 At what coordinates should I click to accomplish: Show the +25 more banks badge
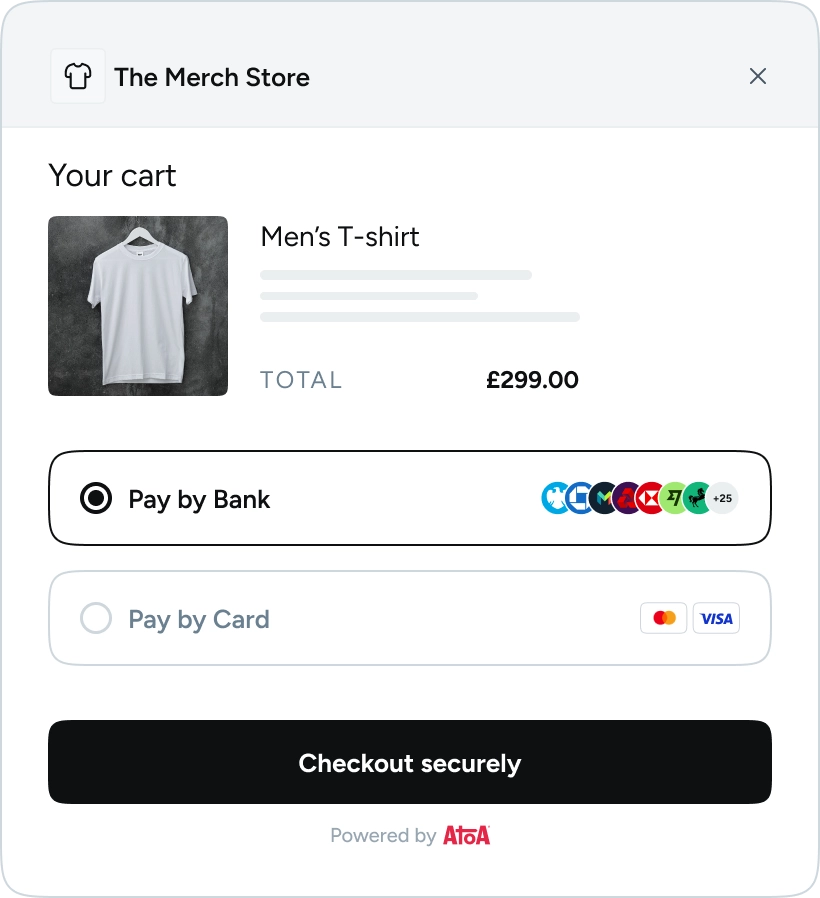[723, 498]
